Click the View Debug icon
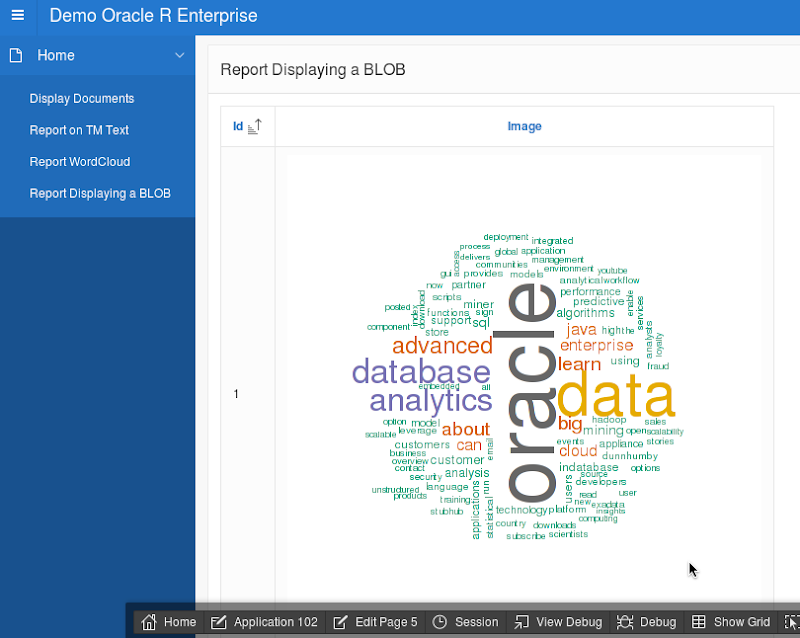This screenshot has height=638, width=800. pos(521,622)
